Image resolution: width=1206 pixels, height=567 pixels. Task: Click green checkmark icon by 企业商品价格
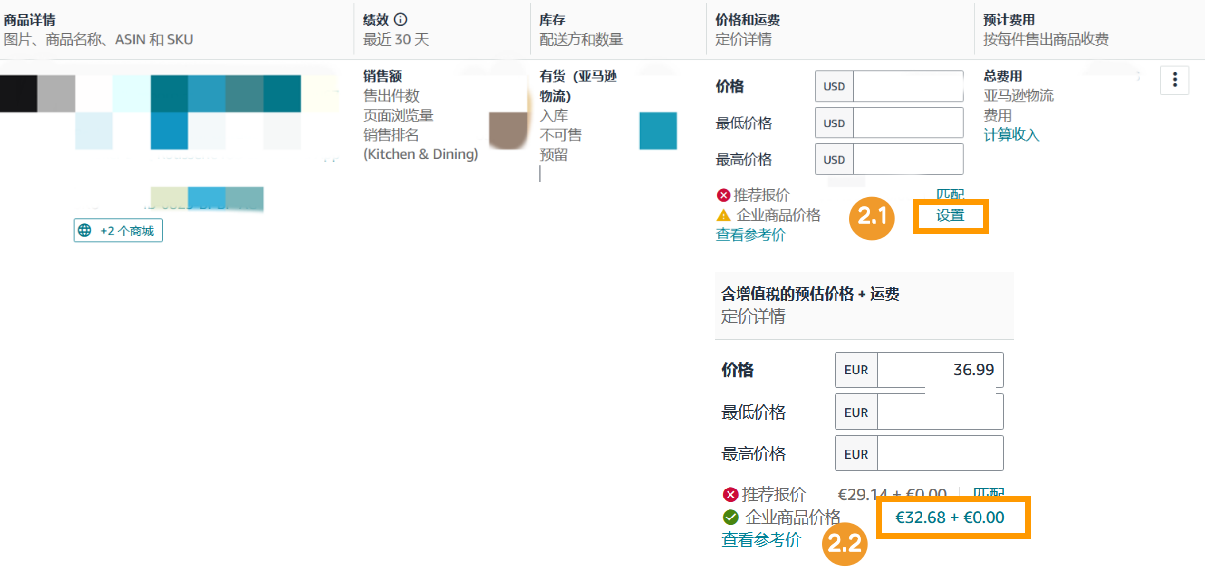(731, 517)
